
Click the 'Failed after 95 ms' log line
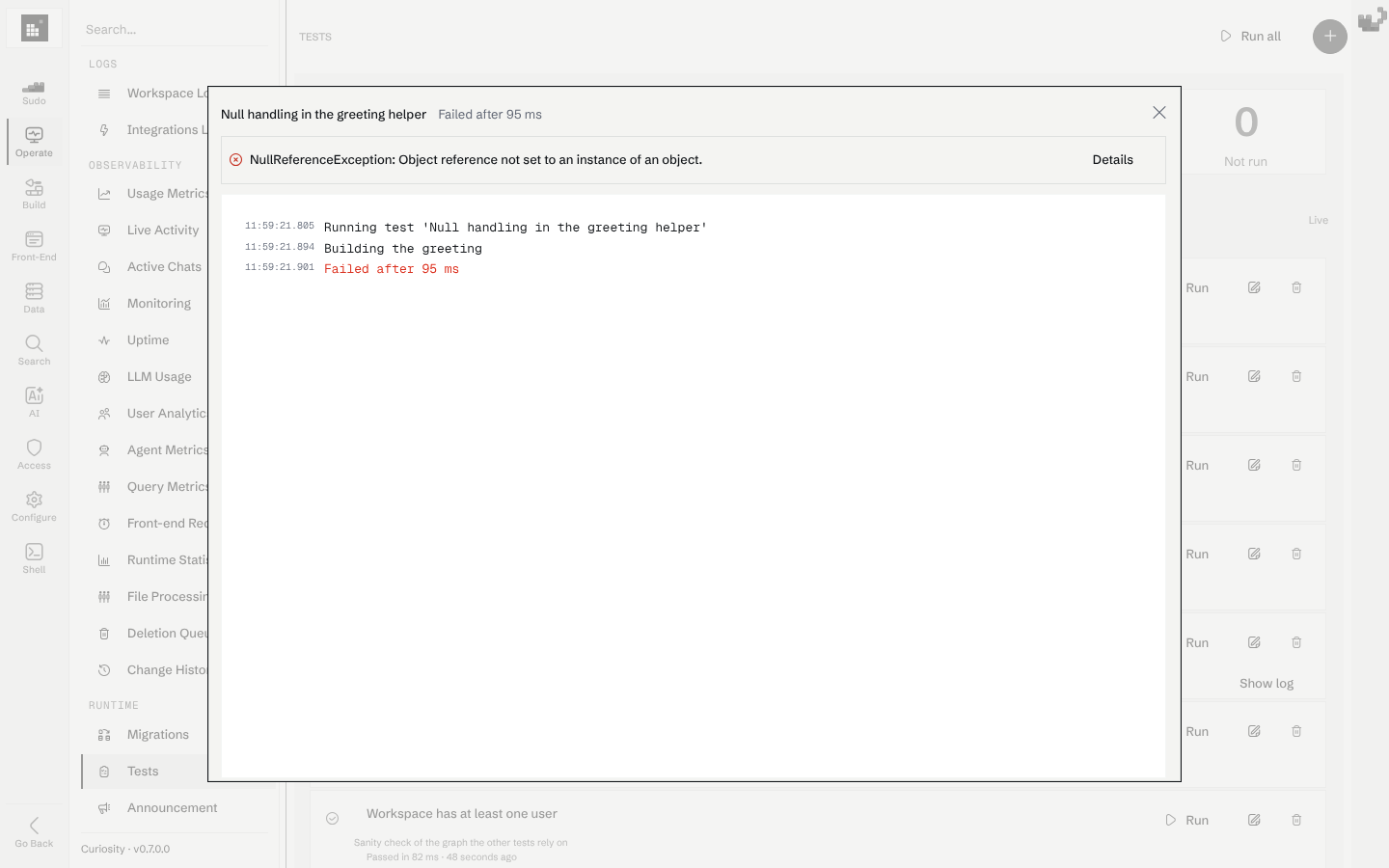pyautogui.click(x=392, y=269)
